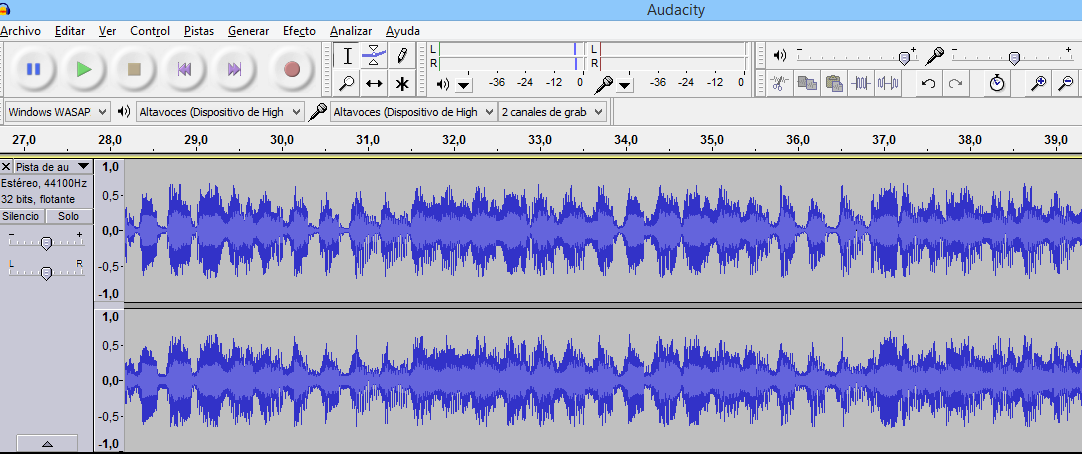Click the track pan L-R slider handle
The height and width of the screenshot is (454, 1082).
tap(46, 273)
